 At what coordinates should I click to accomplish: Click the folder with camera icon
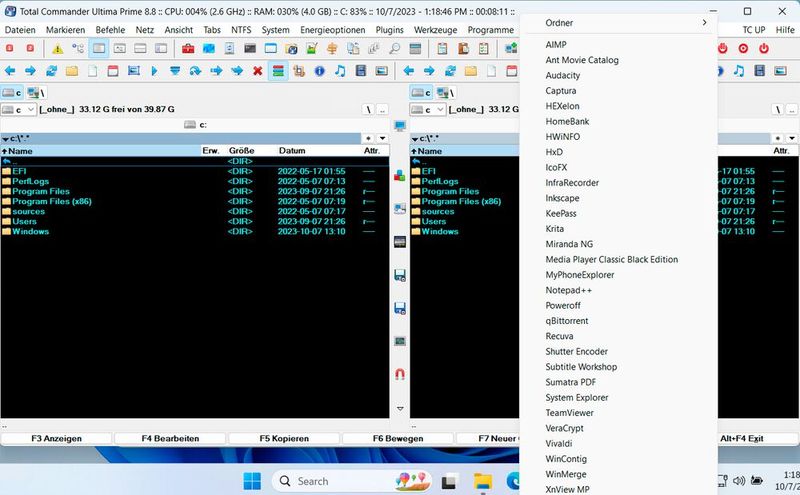coord(291,48)
